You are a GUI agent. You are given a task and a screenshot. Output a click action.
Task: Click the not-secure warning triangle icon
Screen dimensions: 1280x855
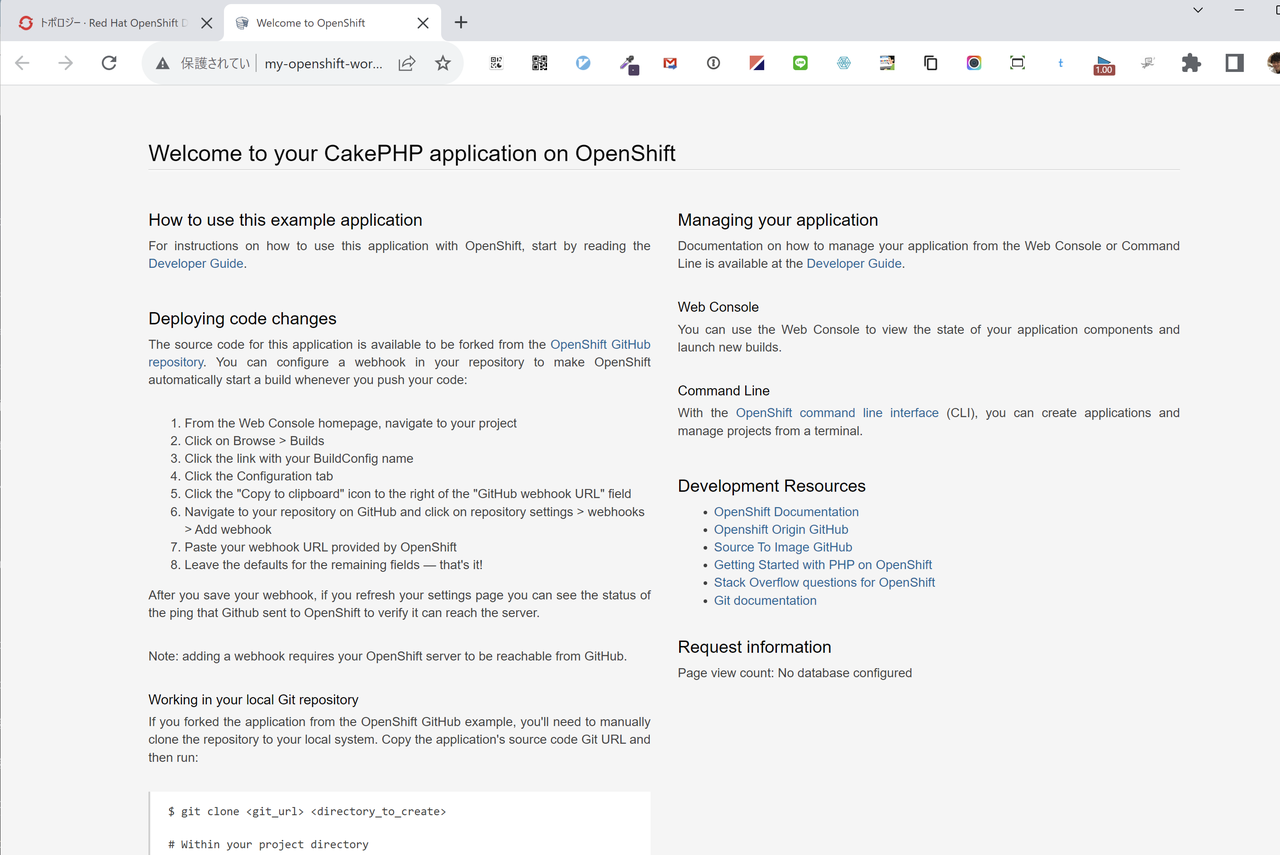[x=162, y=63]
